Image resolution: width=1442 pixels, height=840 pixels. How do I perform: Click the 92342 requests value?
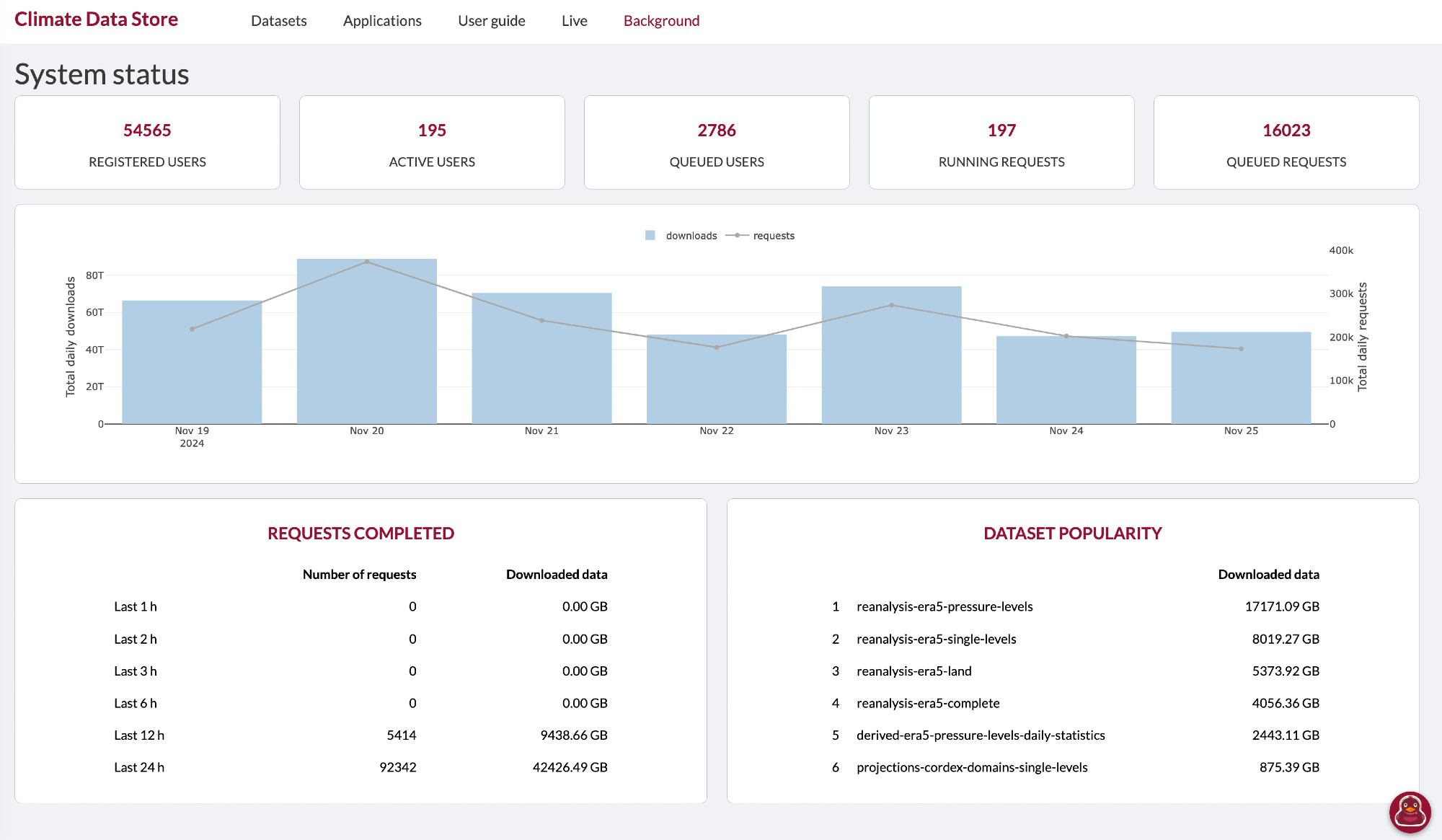click(398, 767)
